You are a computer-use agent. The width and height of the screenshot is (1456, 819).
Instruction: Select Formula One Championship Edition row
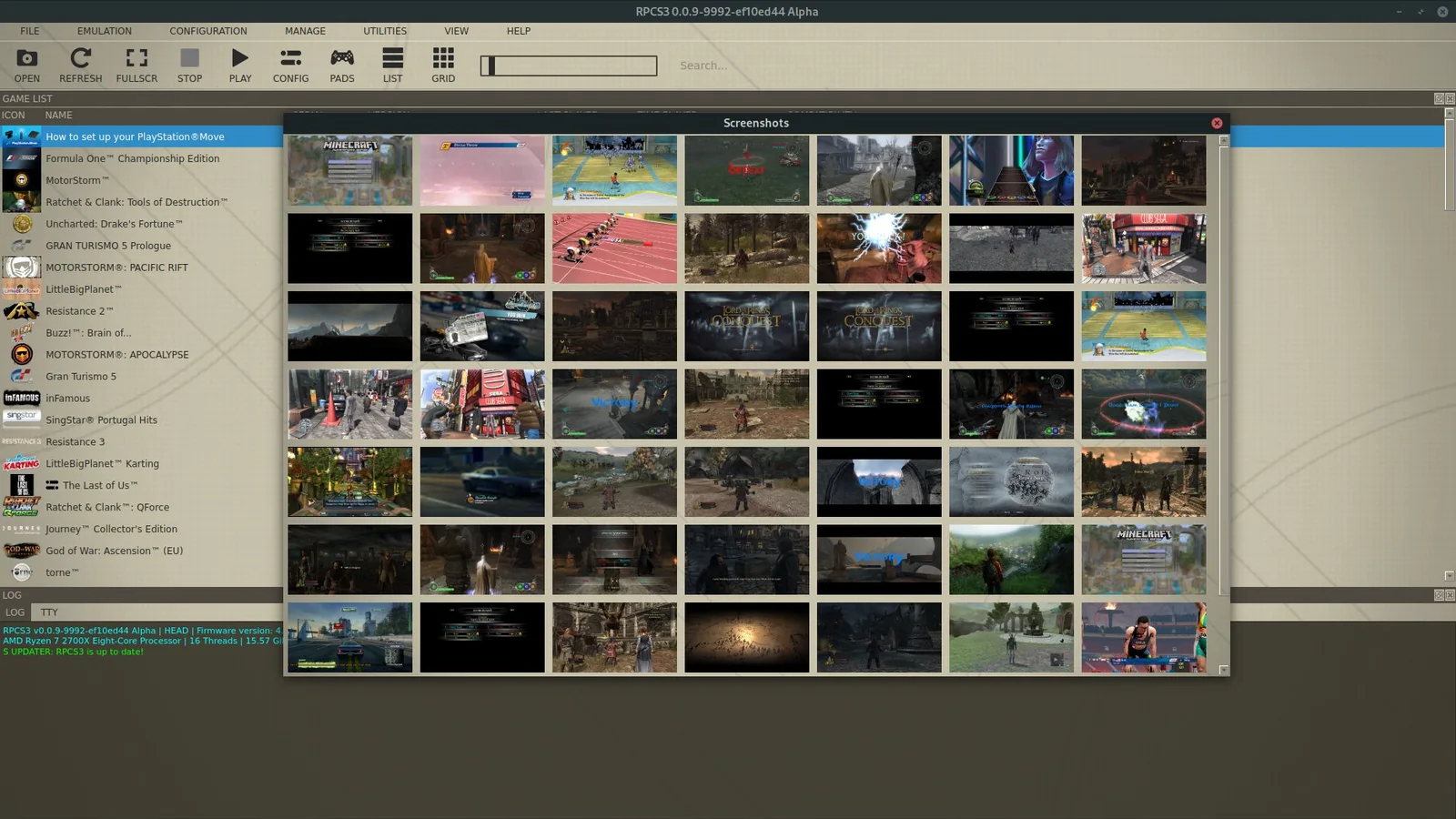(141, 158)
